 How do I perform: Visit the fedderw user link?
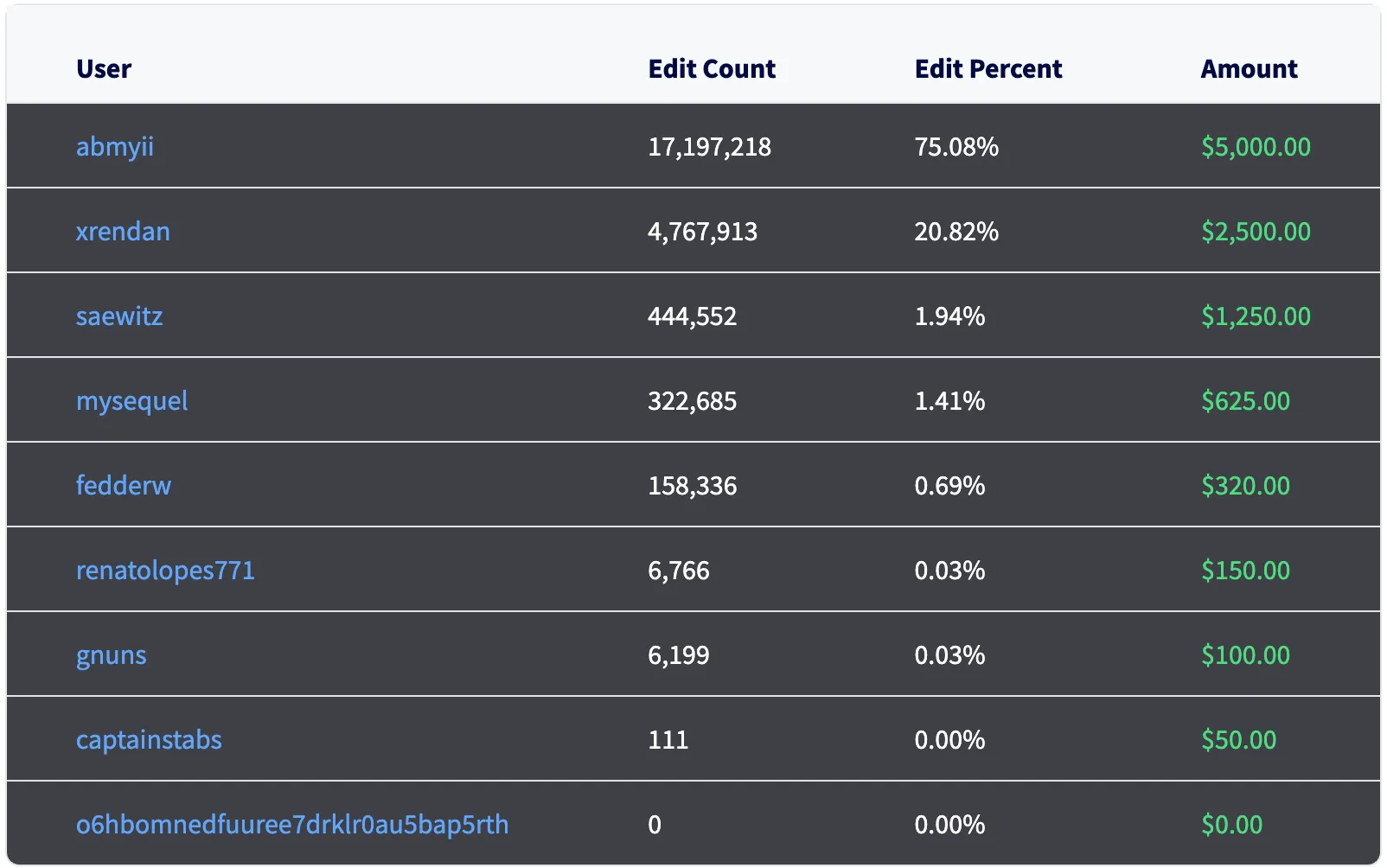click(x=124, y=486)
